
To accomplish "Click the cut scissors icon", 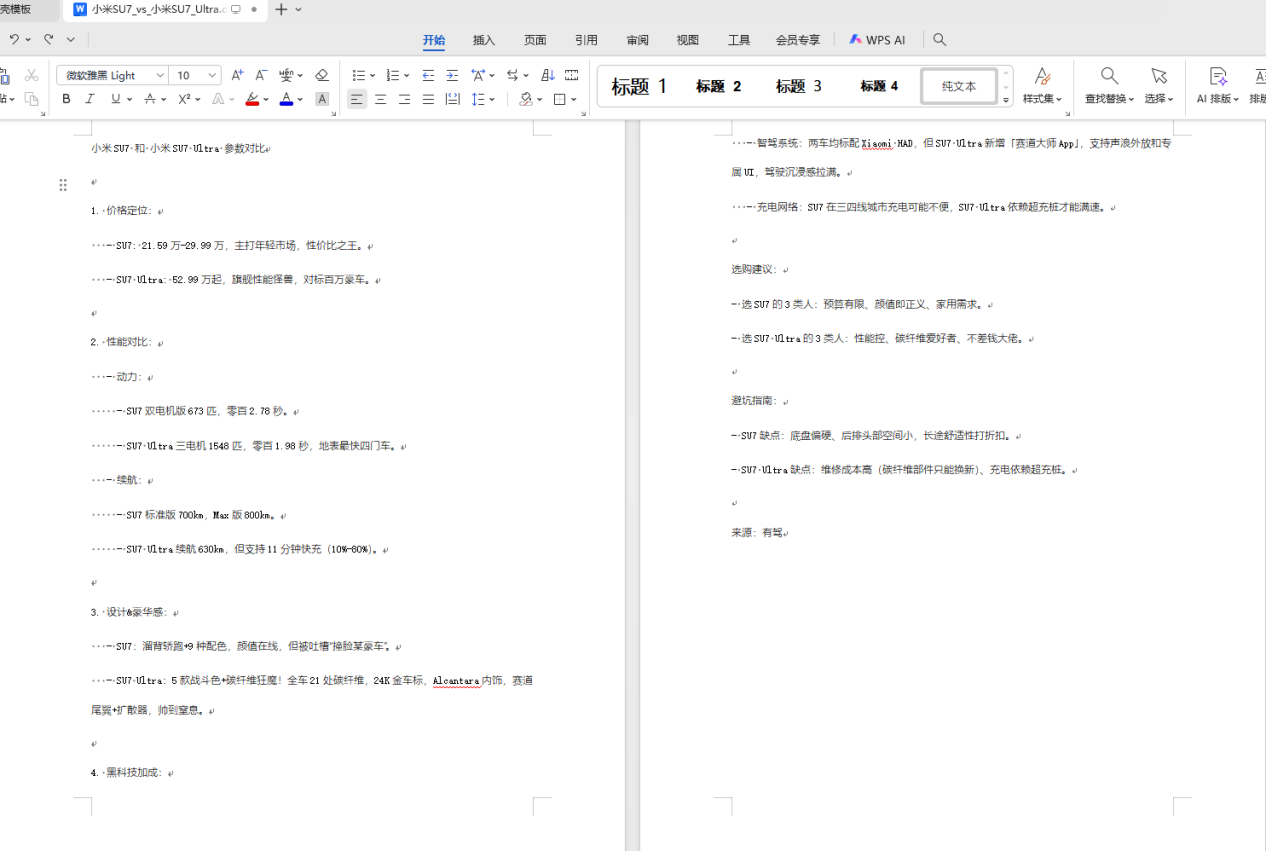I will point(31,75).
